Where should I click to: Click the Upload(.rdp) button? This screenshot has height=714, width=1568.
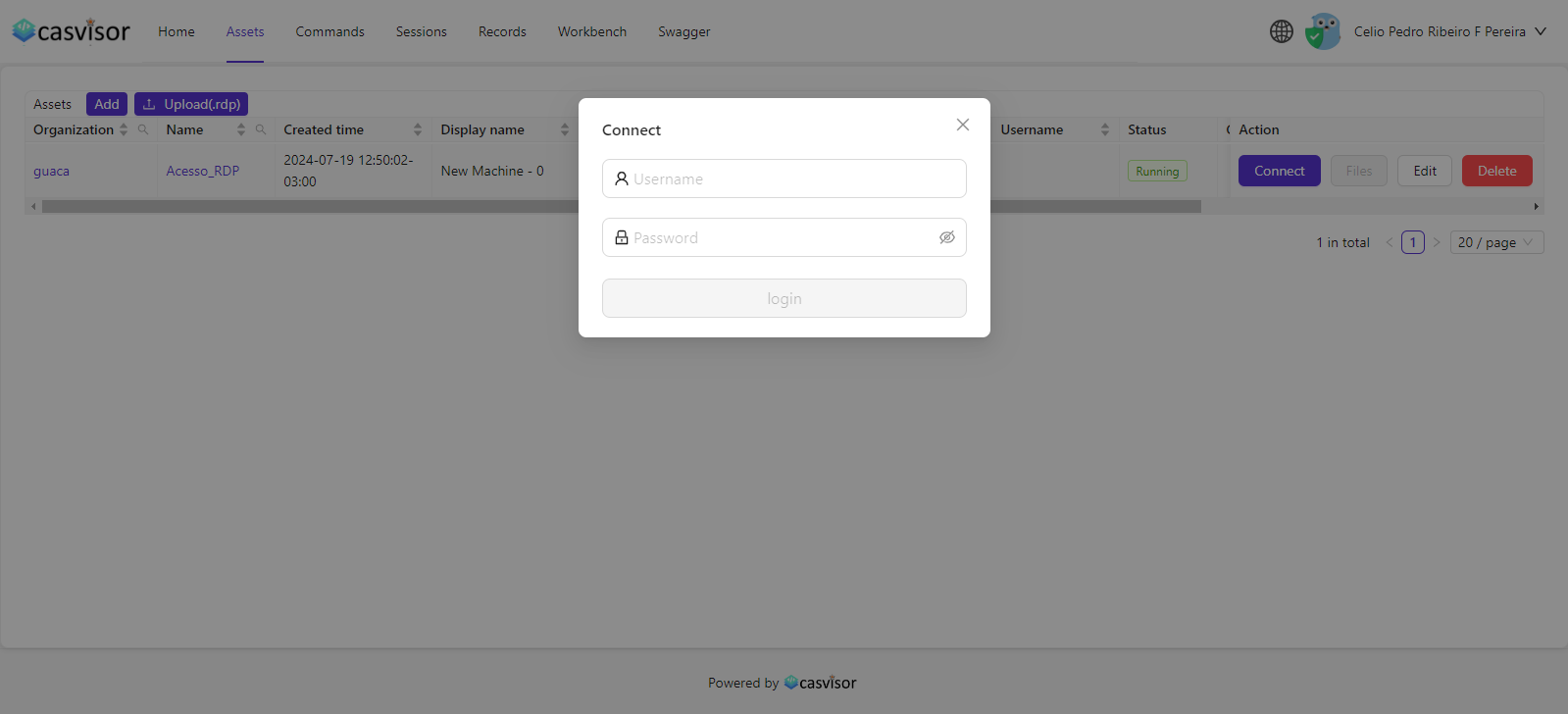point(191,104)
